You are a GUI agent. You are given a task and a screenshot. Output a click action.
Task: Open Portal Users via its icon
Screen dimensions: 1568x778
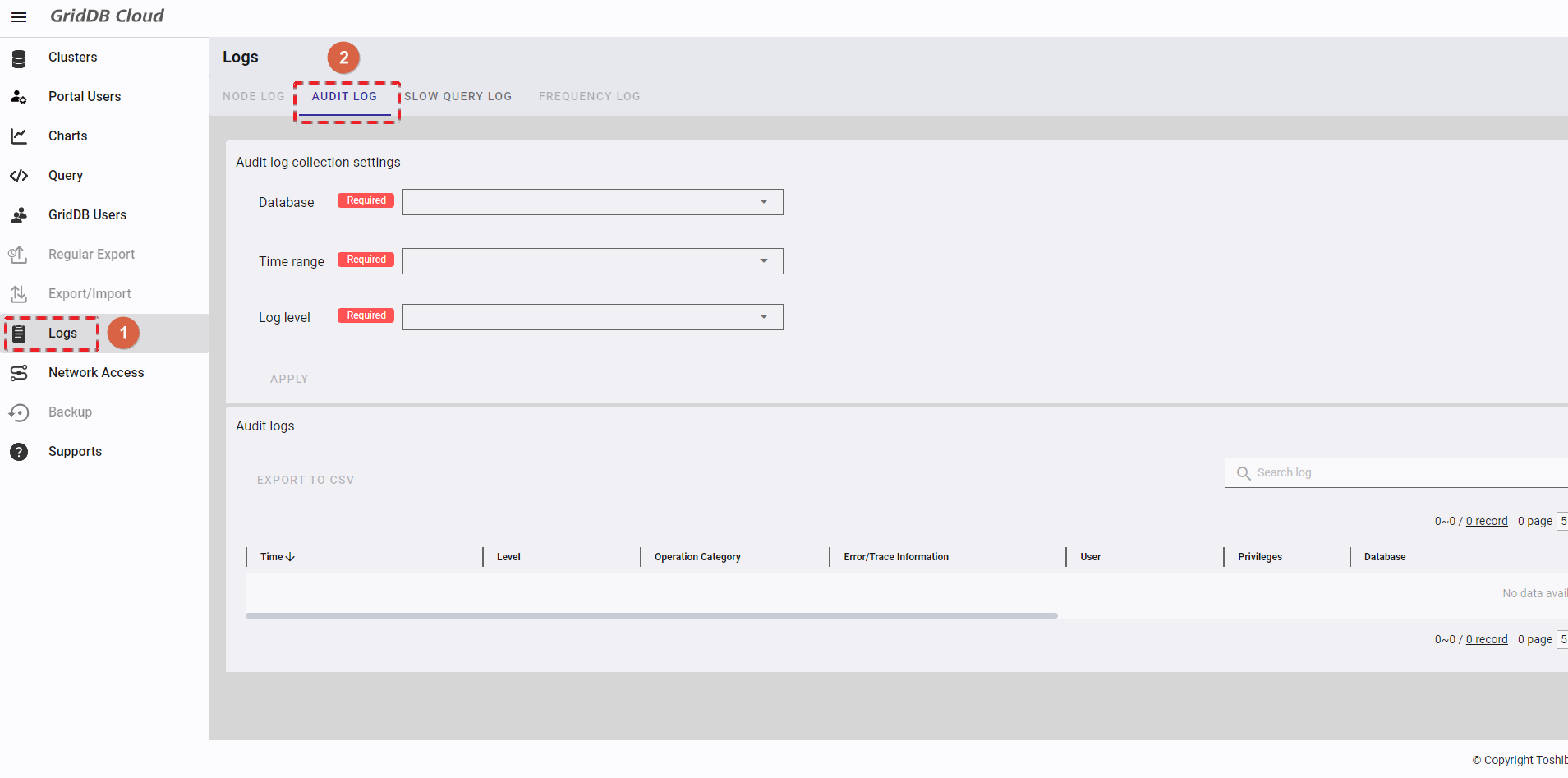pos(19,97)
